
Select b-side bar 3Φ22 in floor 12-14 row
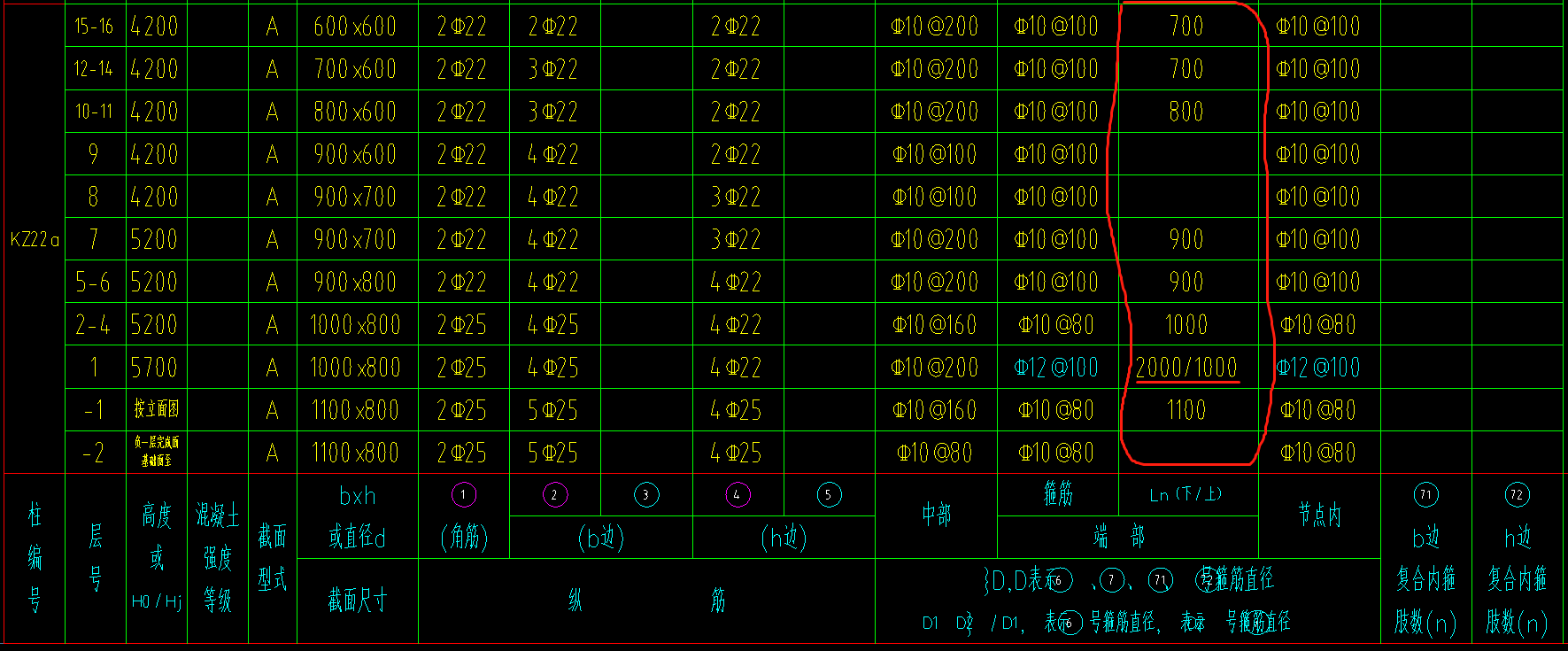[553, 69]
